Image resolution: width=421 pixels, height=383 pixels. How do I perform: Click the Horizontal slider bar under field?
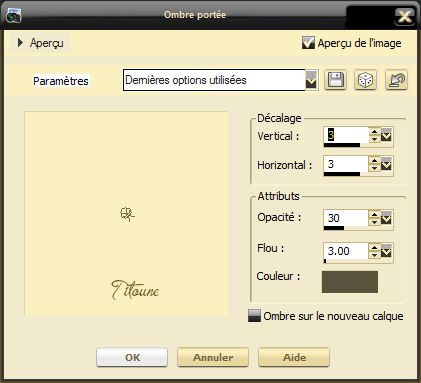click(x=358, y=174)
